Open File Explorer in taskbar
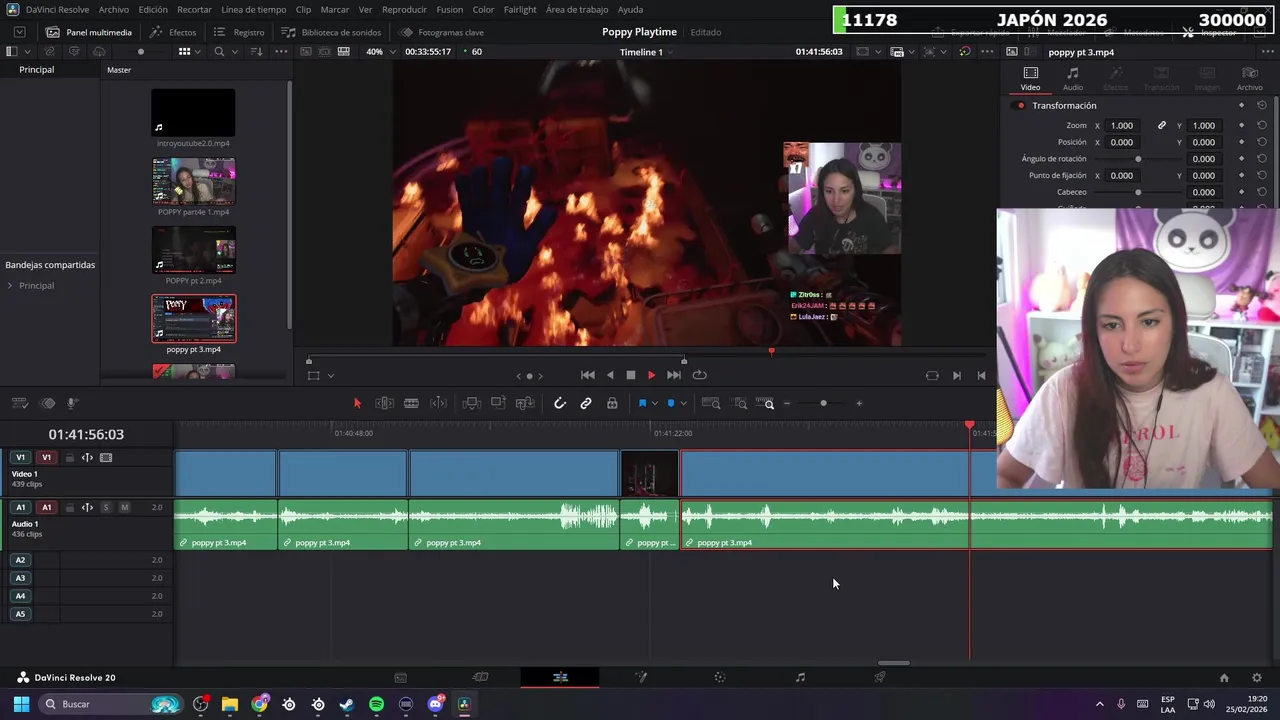 pos(230,704)
